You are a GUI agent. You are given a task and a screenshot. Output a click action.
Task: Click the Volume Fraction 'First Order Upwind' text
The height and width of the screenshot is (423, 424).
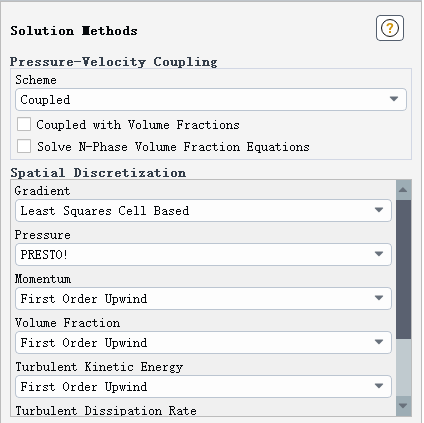[x=84, y=343]
